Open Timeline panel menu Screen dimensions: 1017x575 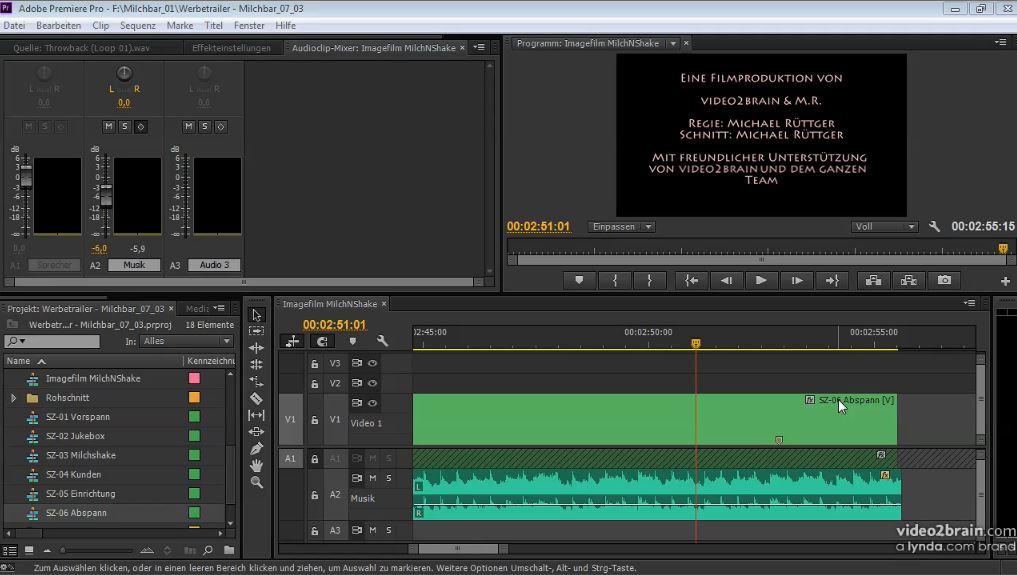(970, 303)
